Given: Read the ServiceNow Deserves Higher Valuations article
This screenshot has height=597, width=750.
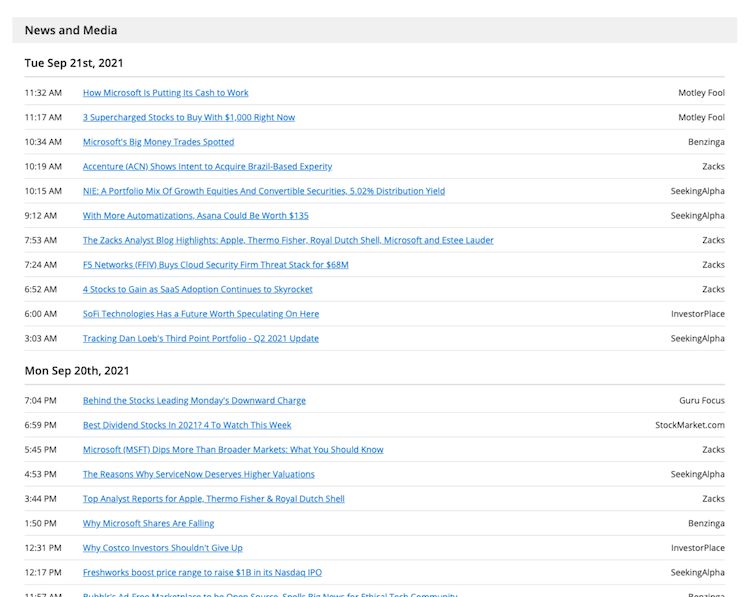Looking at the screenshot, I should pos(198,474).
